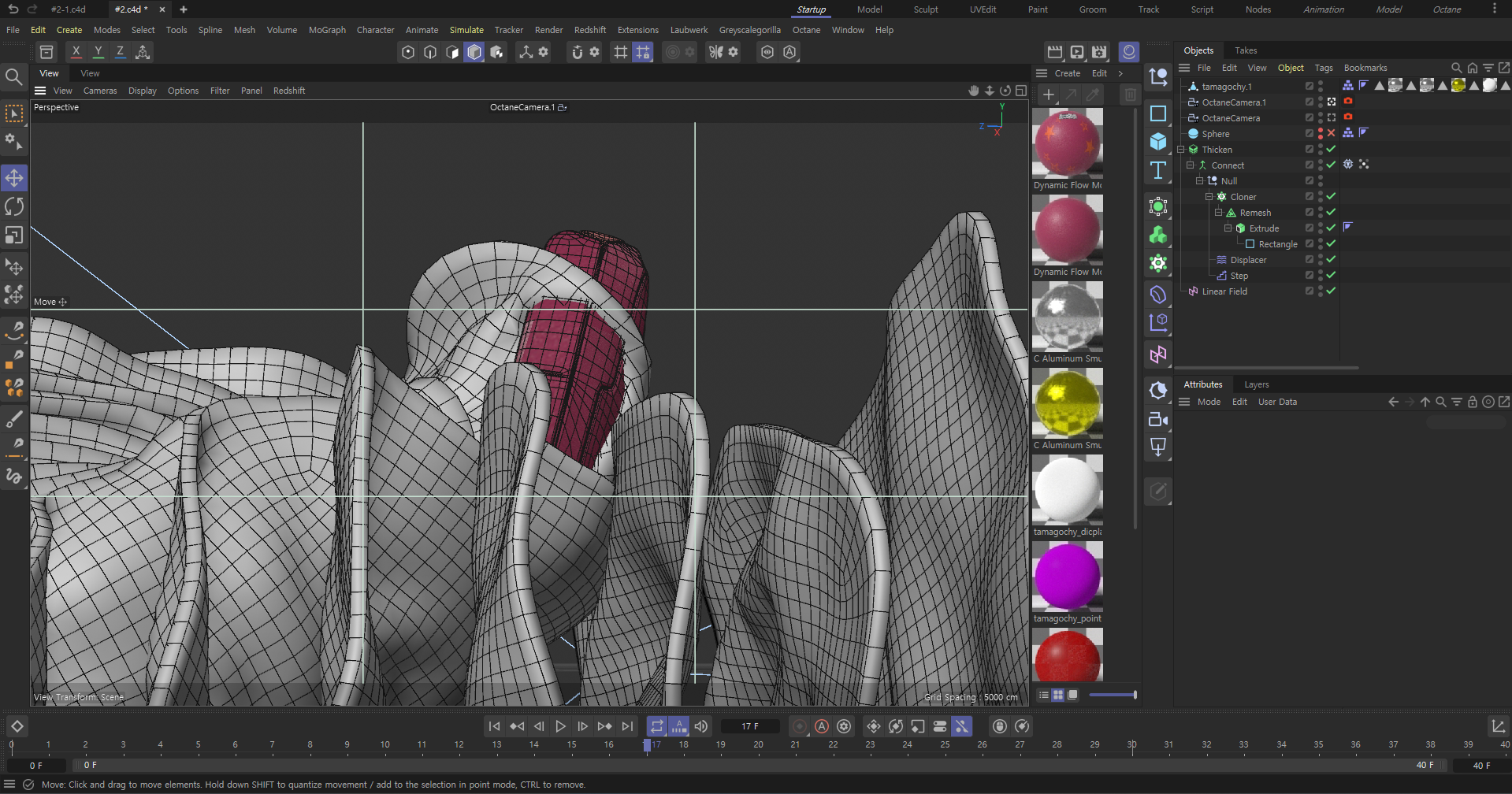1512x794 pixels.
Task: Select the Step effector object
Action: pos(1239,276)
